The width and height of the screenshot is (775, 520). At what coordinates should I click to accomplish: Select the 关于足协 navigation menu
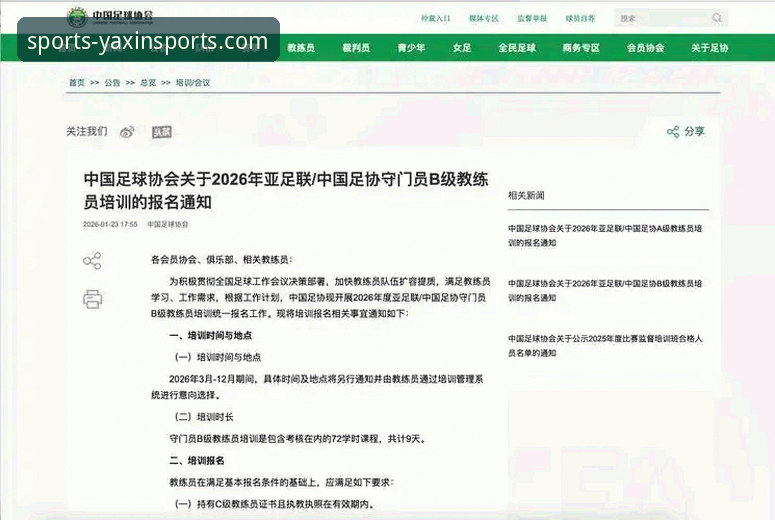(x=710, y=48)
